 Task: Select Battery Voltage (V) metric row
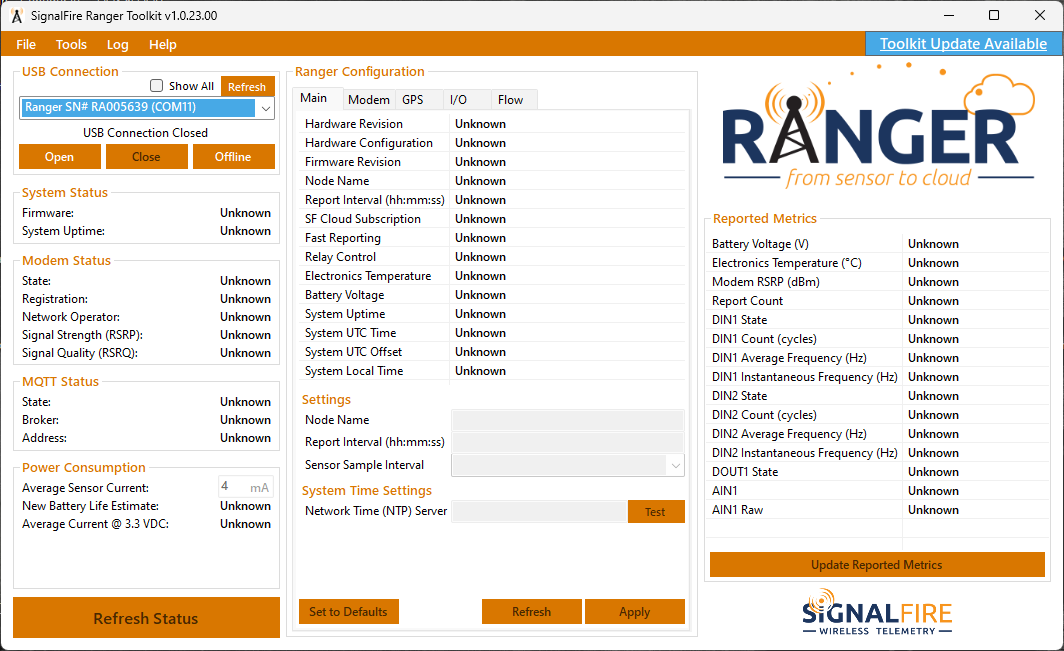coord(877,244)
